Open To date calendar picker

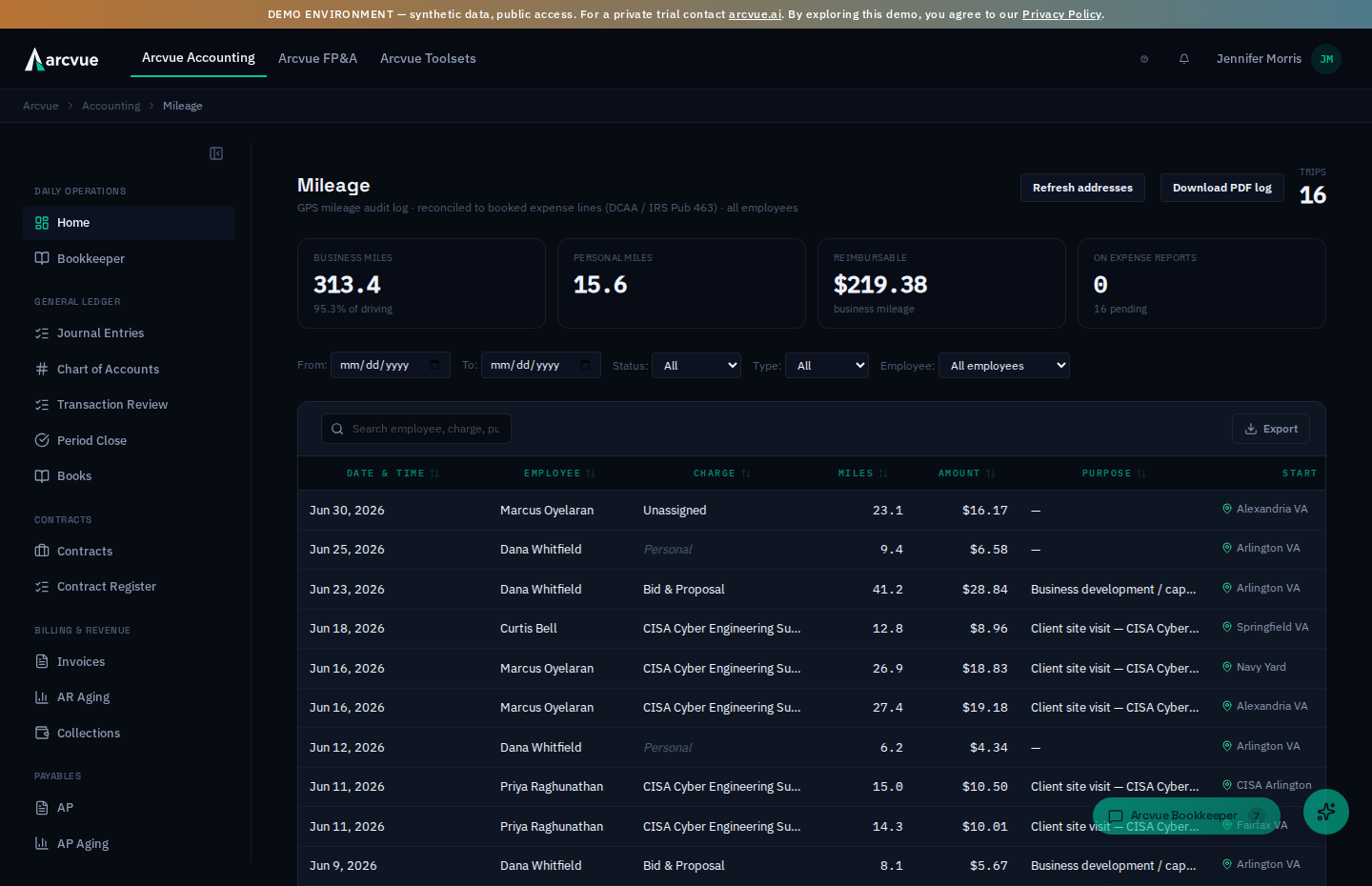tap(585, 365)
